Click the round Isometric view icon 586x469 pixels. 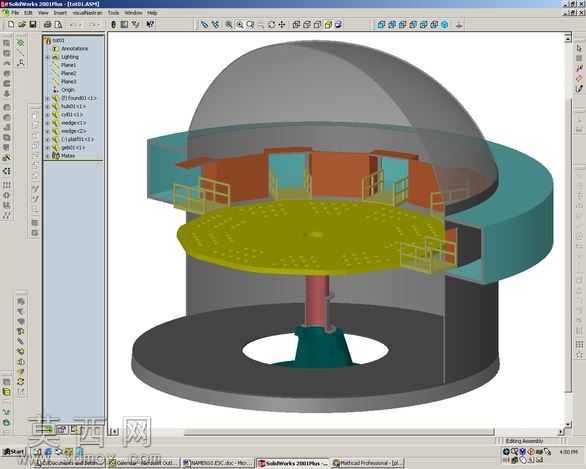point(445,25)
